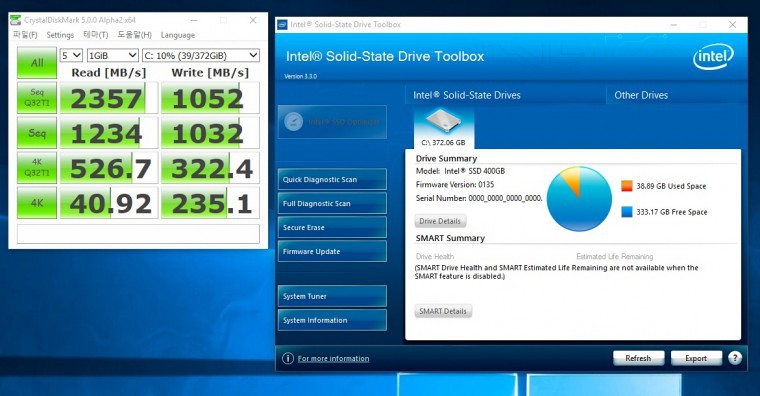Open the test count dropdown showing 5
Screen dimensions: 760x396
71,55
